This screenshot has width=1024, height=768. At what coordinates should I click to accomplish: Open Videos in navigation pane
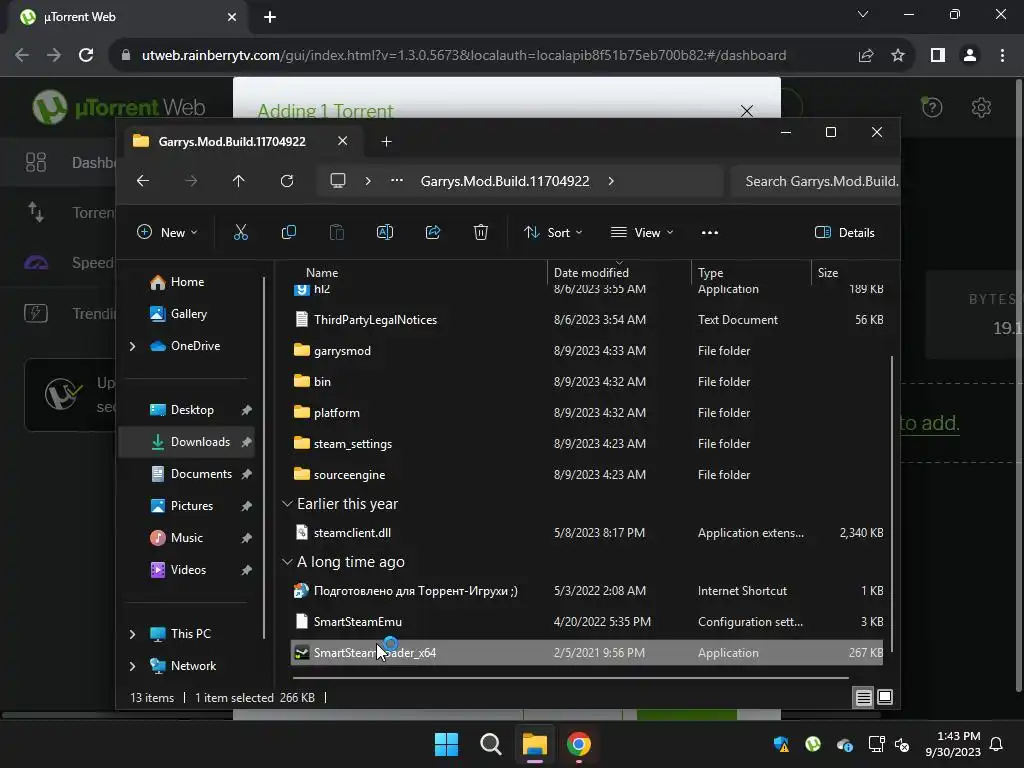click(187, 570)
